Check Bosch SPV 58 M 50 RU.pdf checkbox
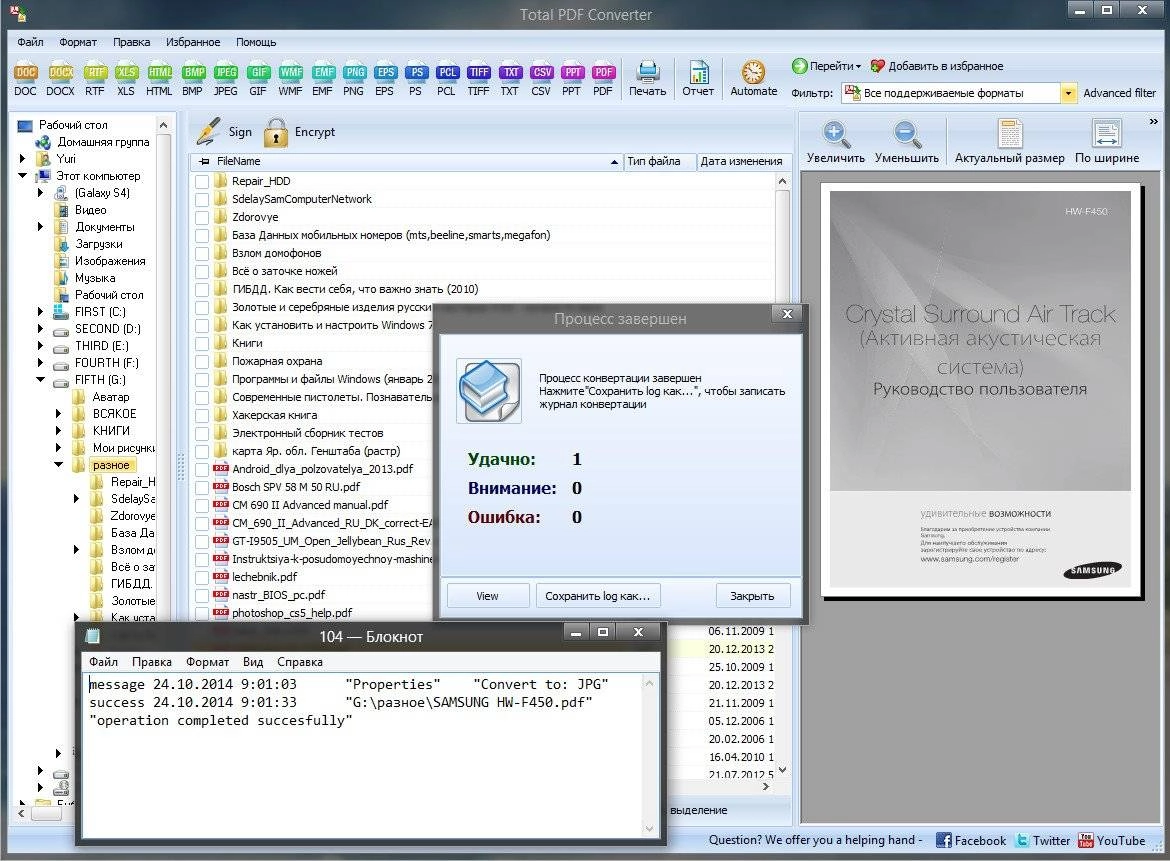 [201, 487]
